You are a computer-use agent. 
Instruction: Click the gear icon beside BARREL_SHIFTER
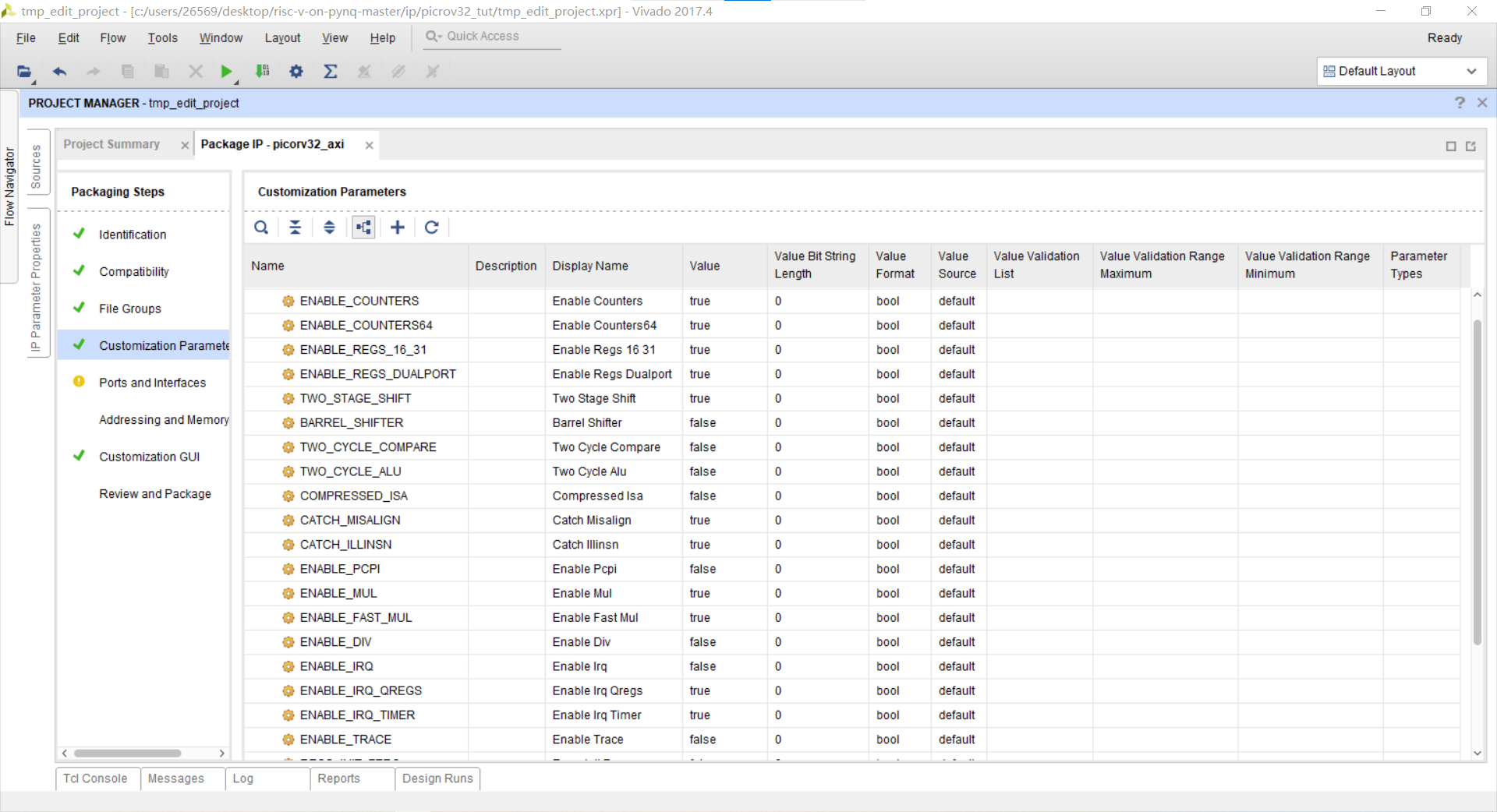(x=288, y=423)
